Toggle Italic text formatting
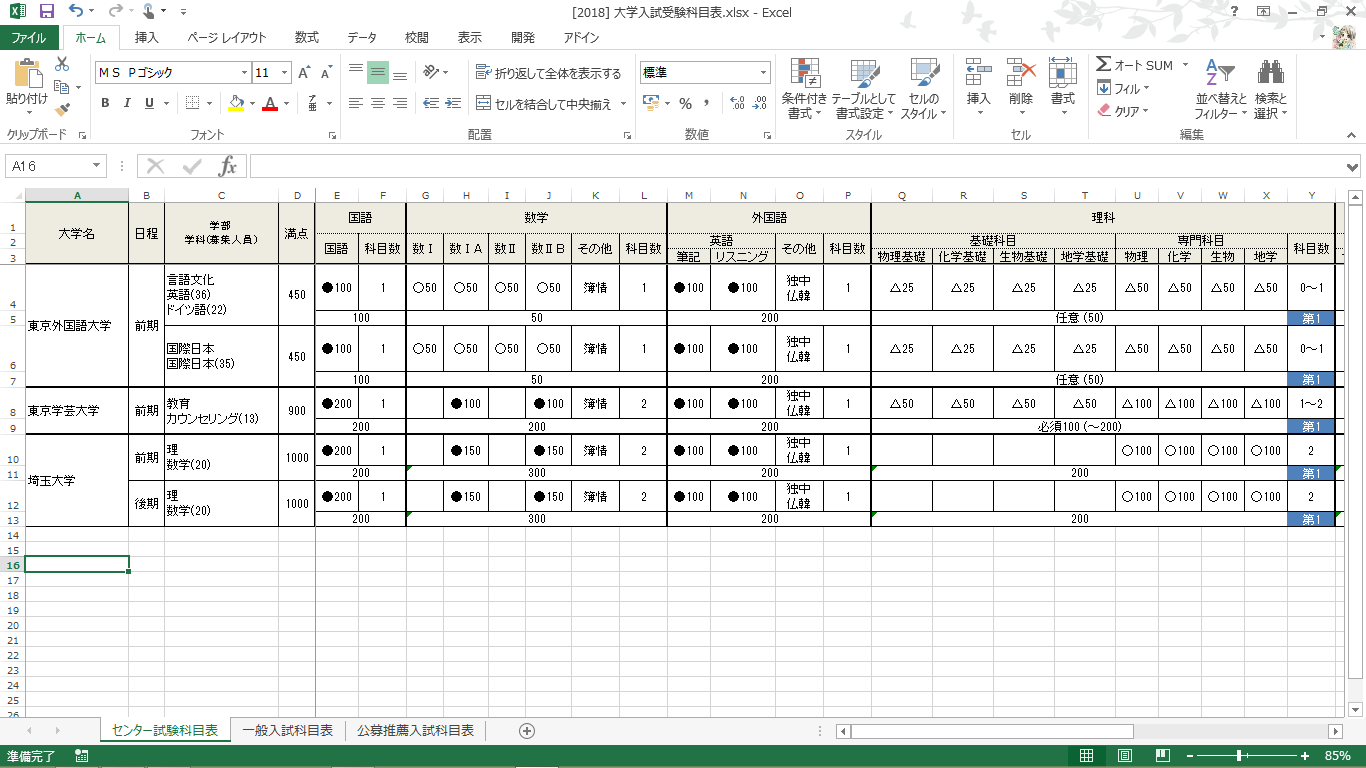 127,103
